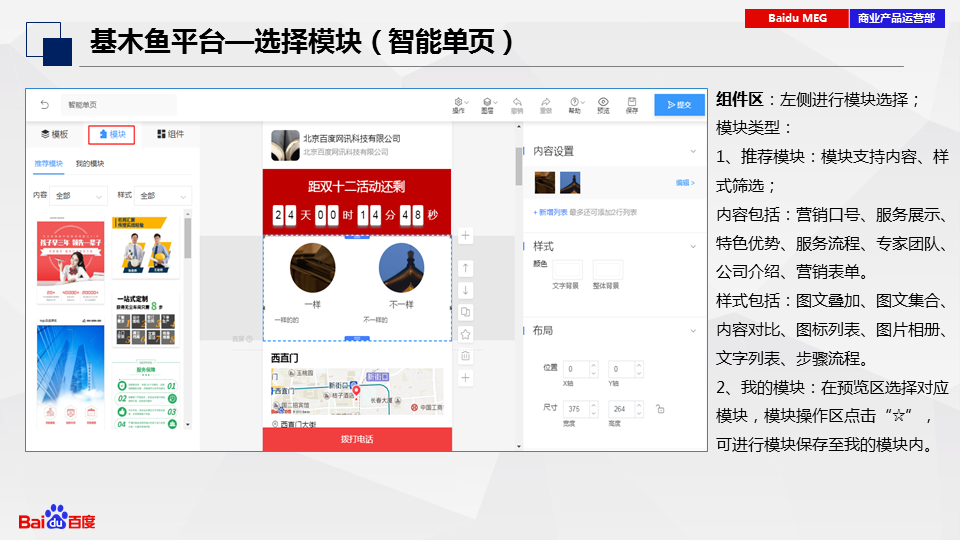The width and height of the screenshot is (960, 540).
Task: Pick the red 孩子早三年 module thumbnail
Action: coord(70,259)
